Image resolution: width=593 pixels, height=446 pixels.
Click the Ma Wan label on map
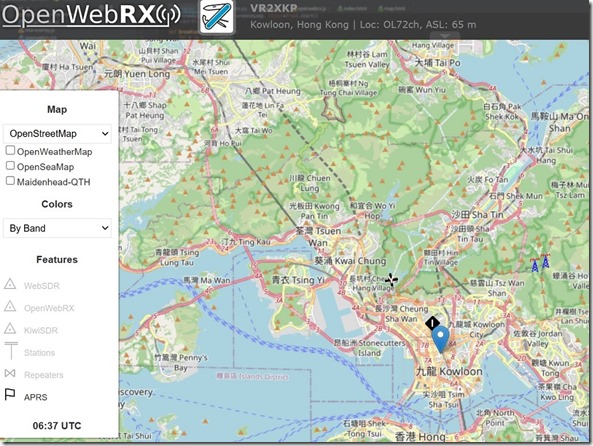click(206, 281)
